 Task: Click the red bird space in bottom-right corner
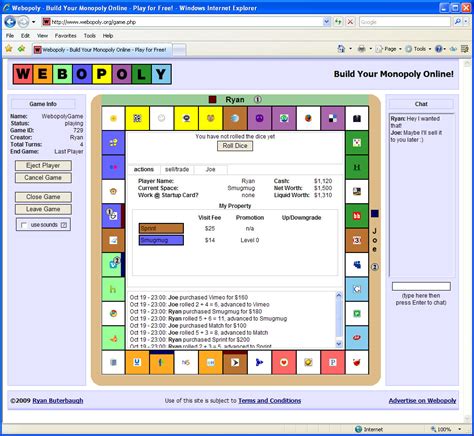[x=357, y=362]
